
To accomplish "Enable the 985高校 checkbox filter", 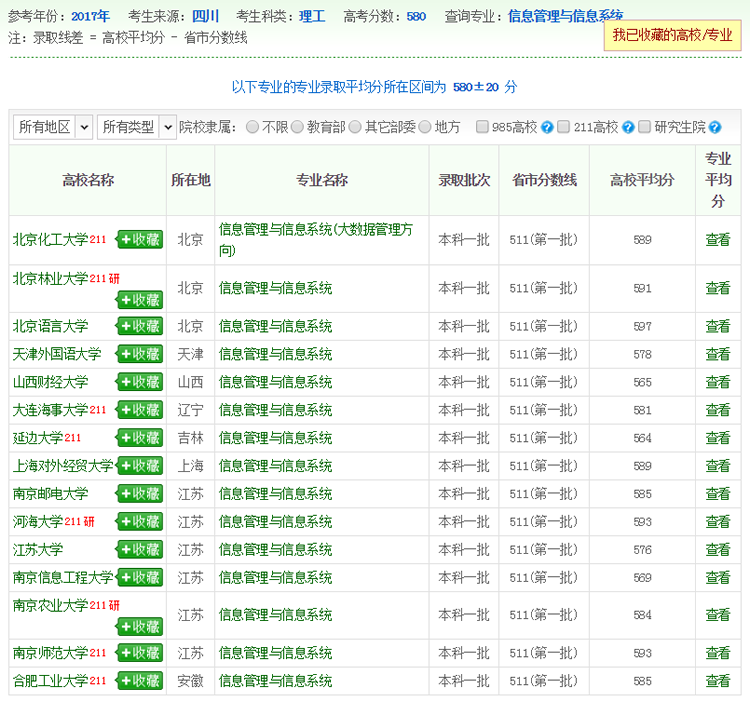I will (x=483, y=127).
